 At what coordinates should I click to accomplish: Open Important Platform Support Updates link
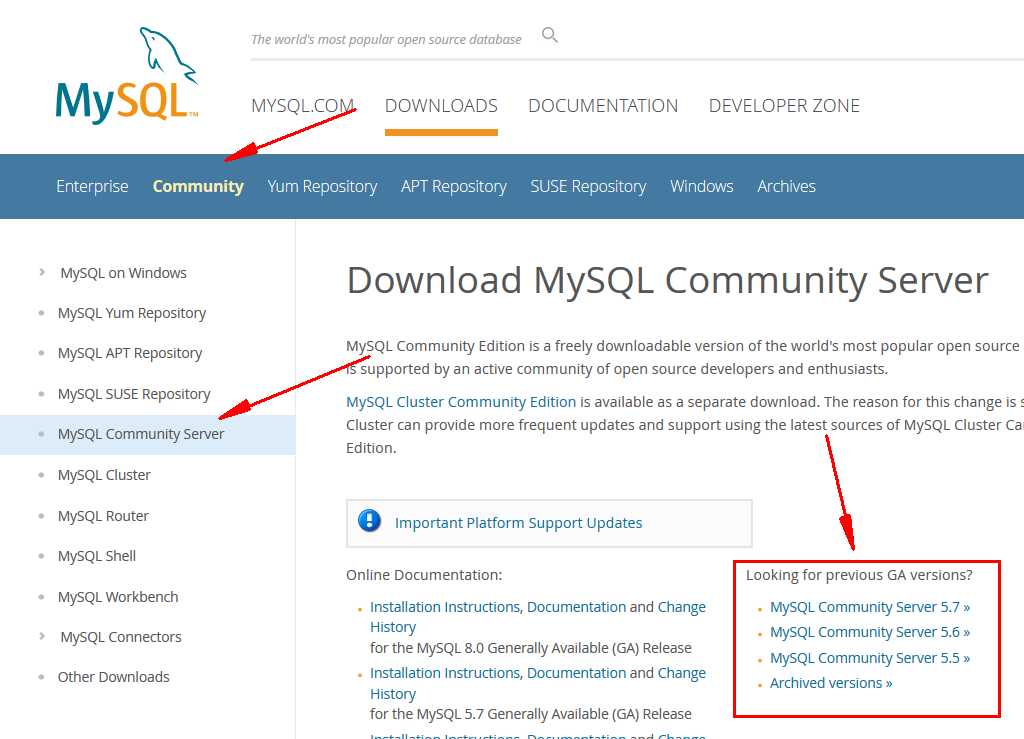pos(519,523)
